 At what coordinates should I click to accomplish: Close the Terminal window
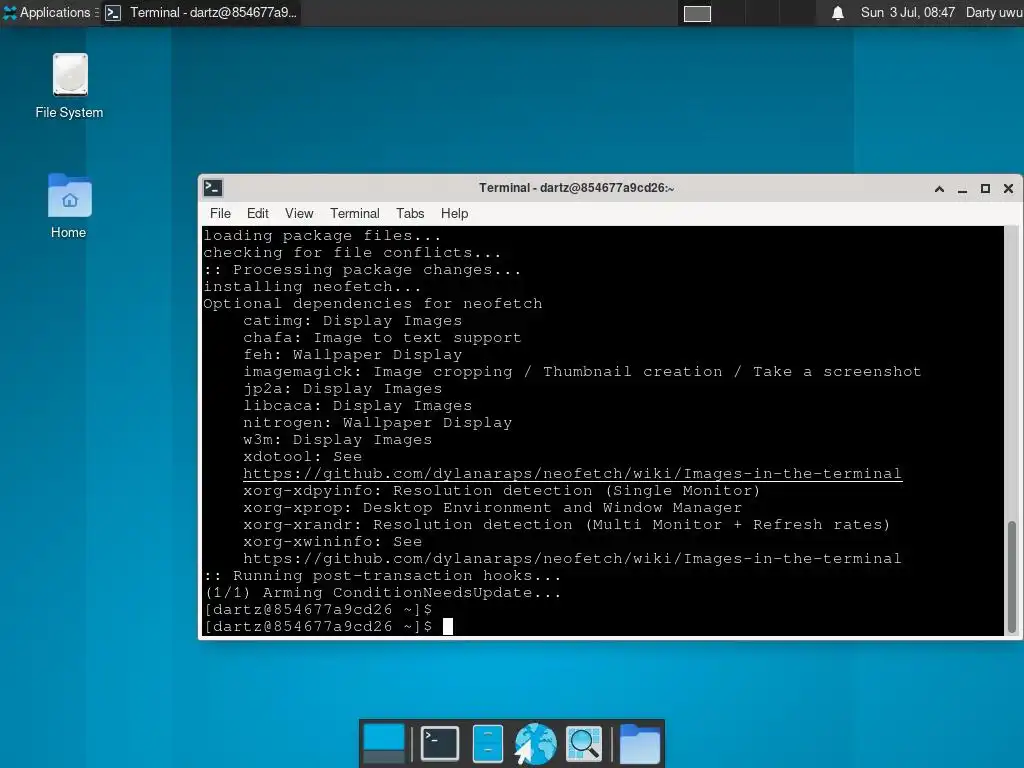tap(1008, 189)
